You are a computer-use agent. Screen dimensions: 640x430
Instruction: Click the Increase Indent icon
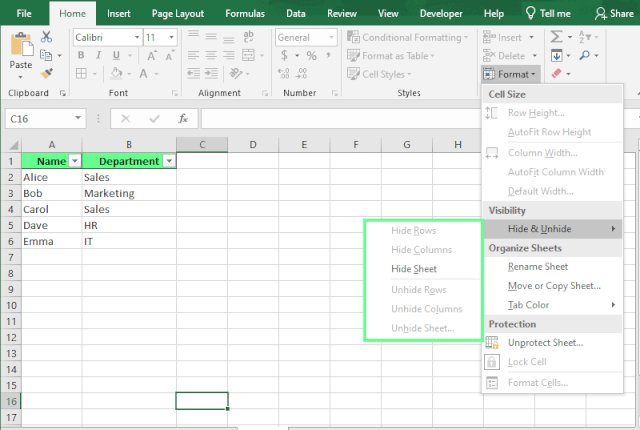211,73
